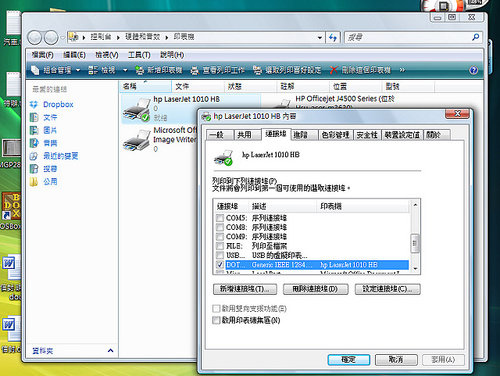Open the help question-mark icon on the toolbar

coord(473,70)
